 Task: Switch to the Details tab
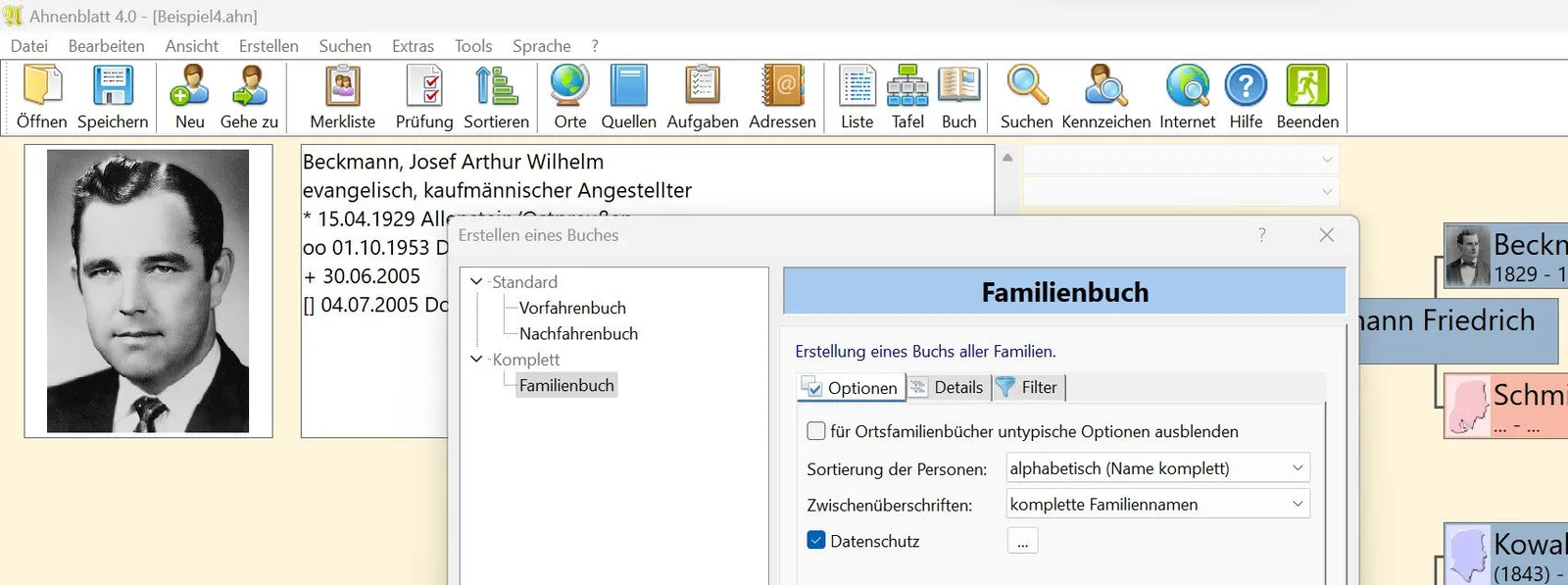[948, 388]
